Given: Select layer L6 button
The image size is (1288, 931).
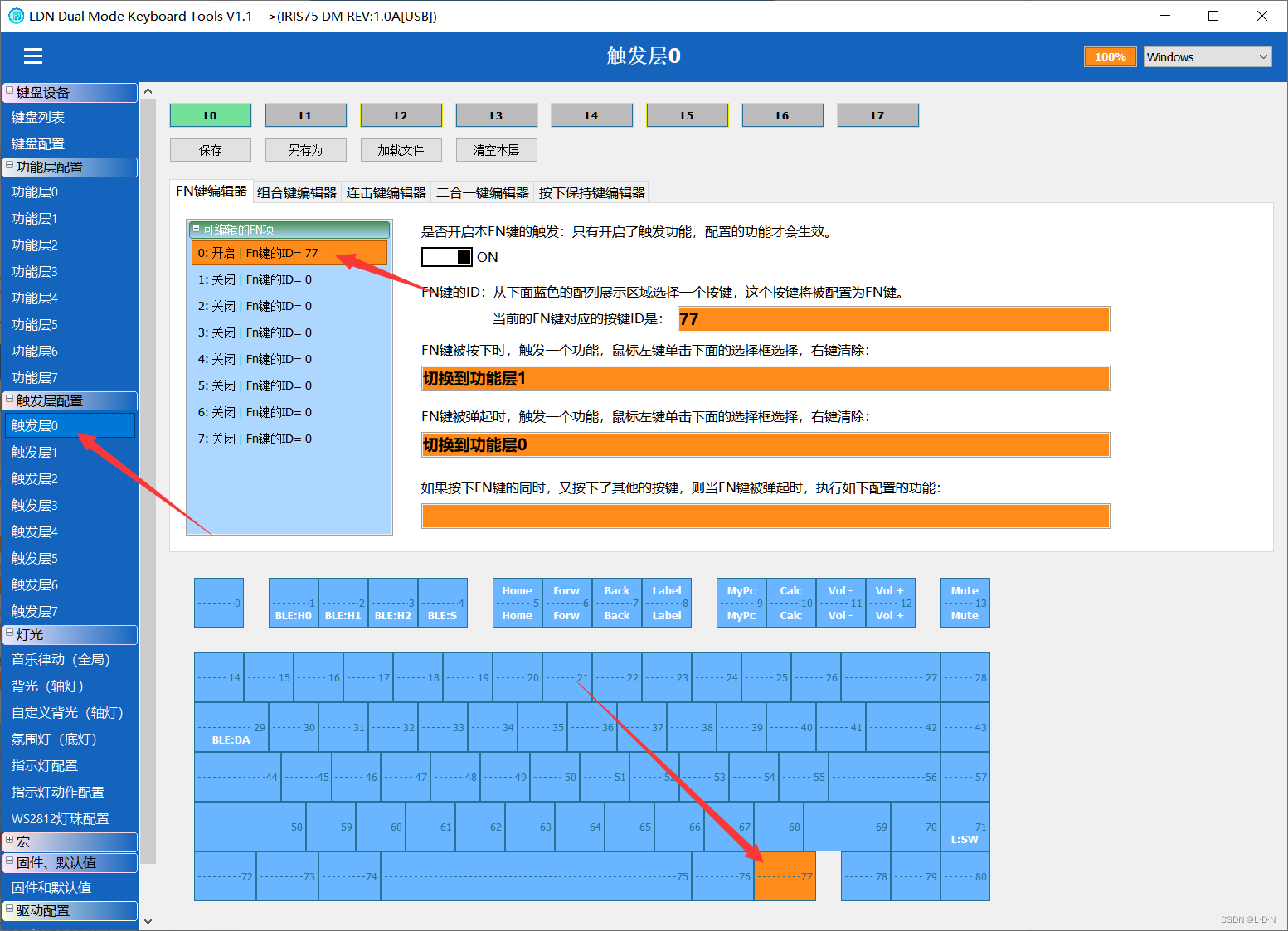Looking at the screenshot, I should (x=783, y=115).
